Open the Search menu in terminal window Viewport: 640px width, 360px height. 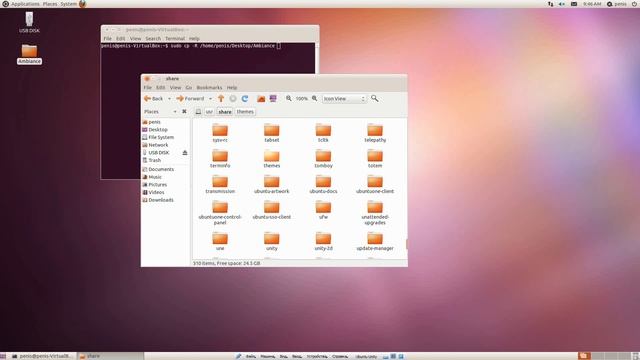click(153, 39)
